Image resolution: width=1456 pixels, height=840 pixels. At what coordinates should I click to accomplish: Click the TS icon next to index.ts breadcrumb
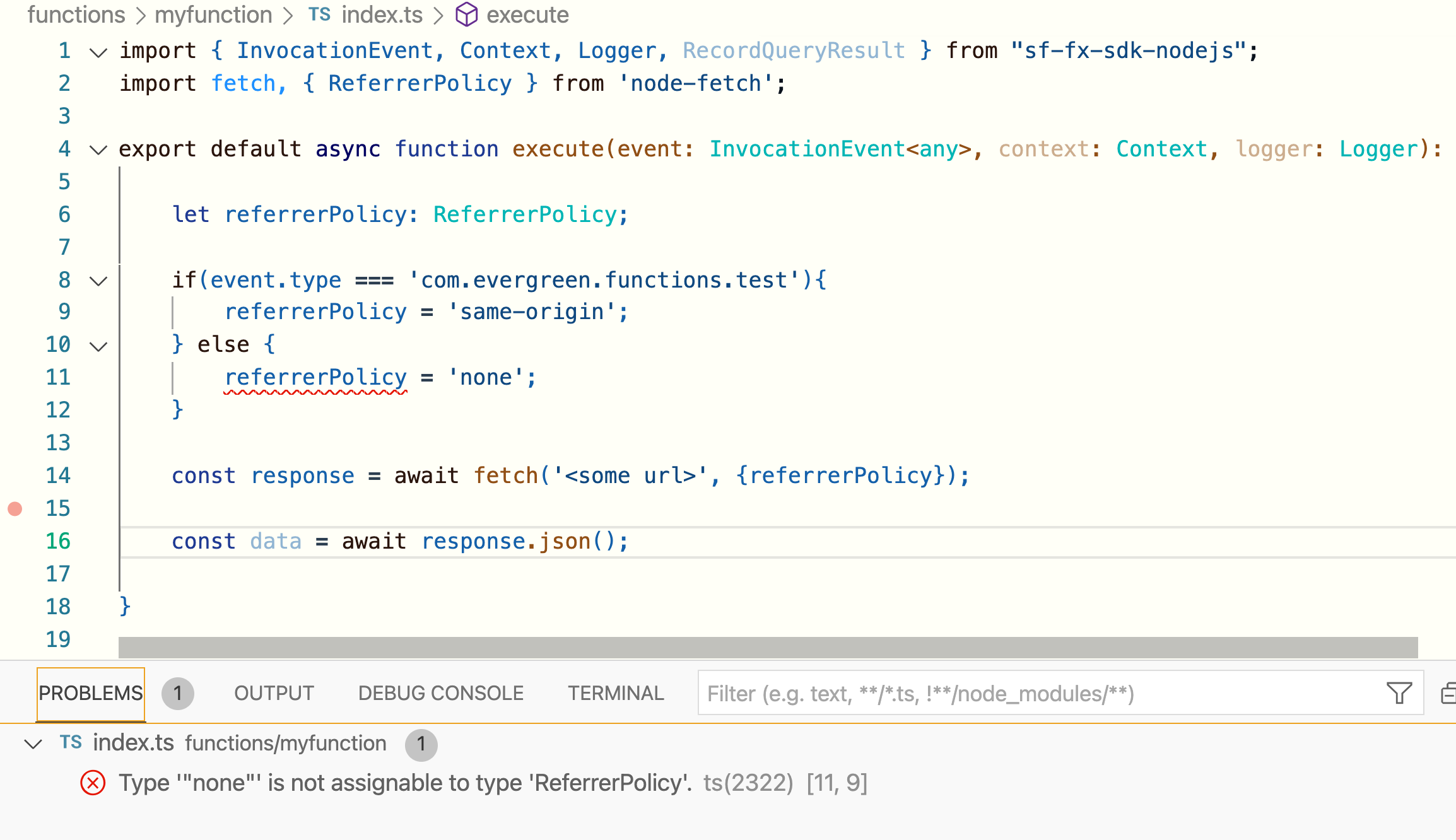tap(319, 15)
